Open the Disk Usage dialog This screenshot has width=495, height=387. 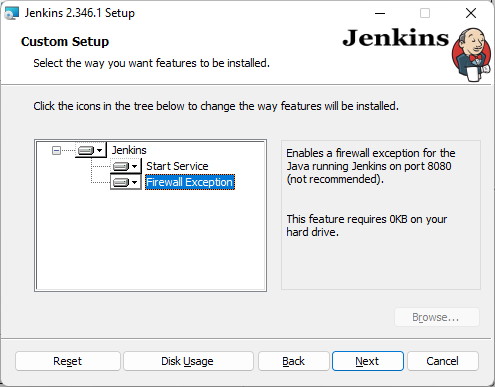click(x=188, y=361)
